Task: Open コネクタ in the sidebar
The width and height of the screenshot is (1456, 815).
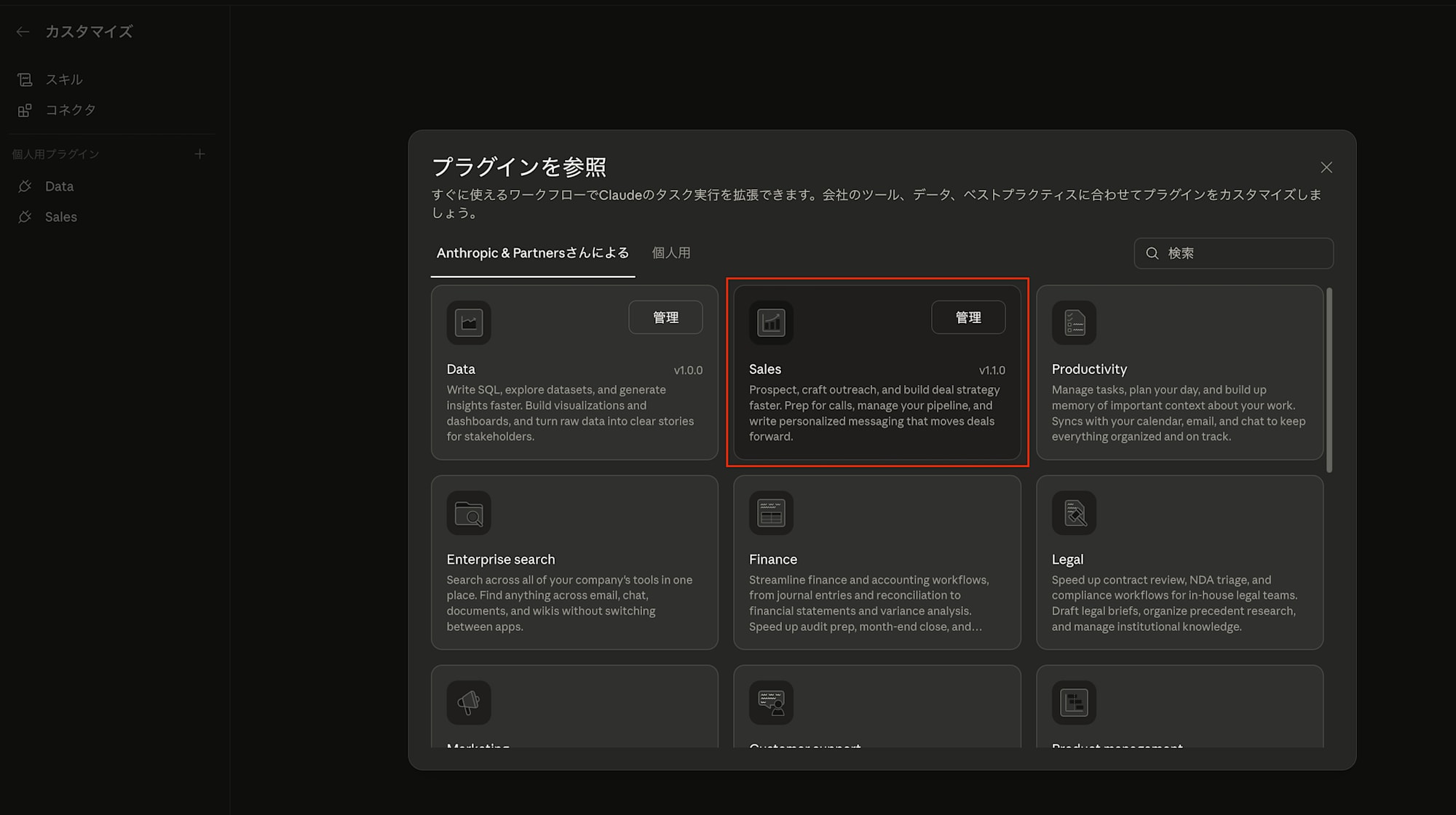Action: tap(70, 110)
